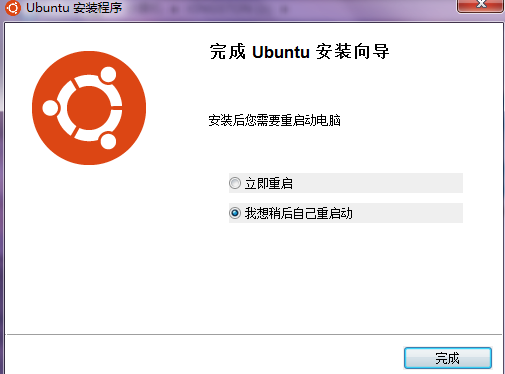Close the Ubuntu 安装程序 window

(481, 5)
